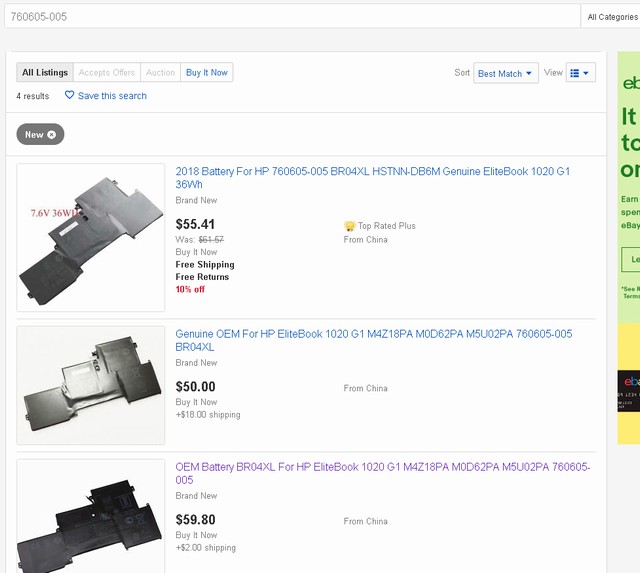This screenshot has width=640, height=573.
Task: Open the View options dropdown arrow
Action: pyautogui.click(x=587, y=73)
